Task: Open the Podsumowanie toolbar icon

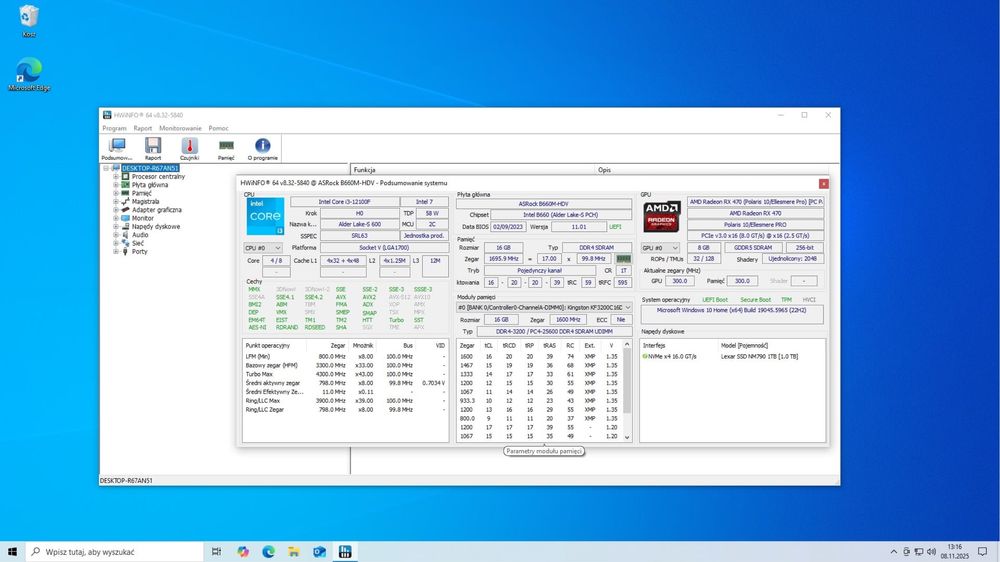Action: [116, 148]
